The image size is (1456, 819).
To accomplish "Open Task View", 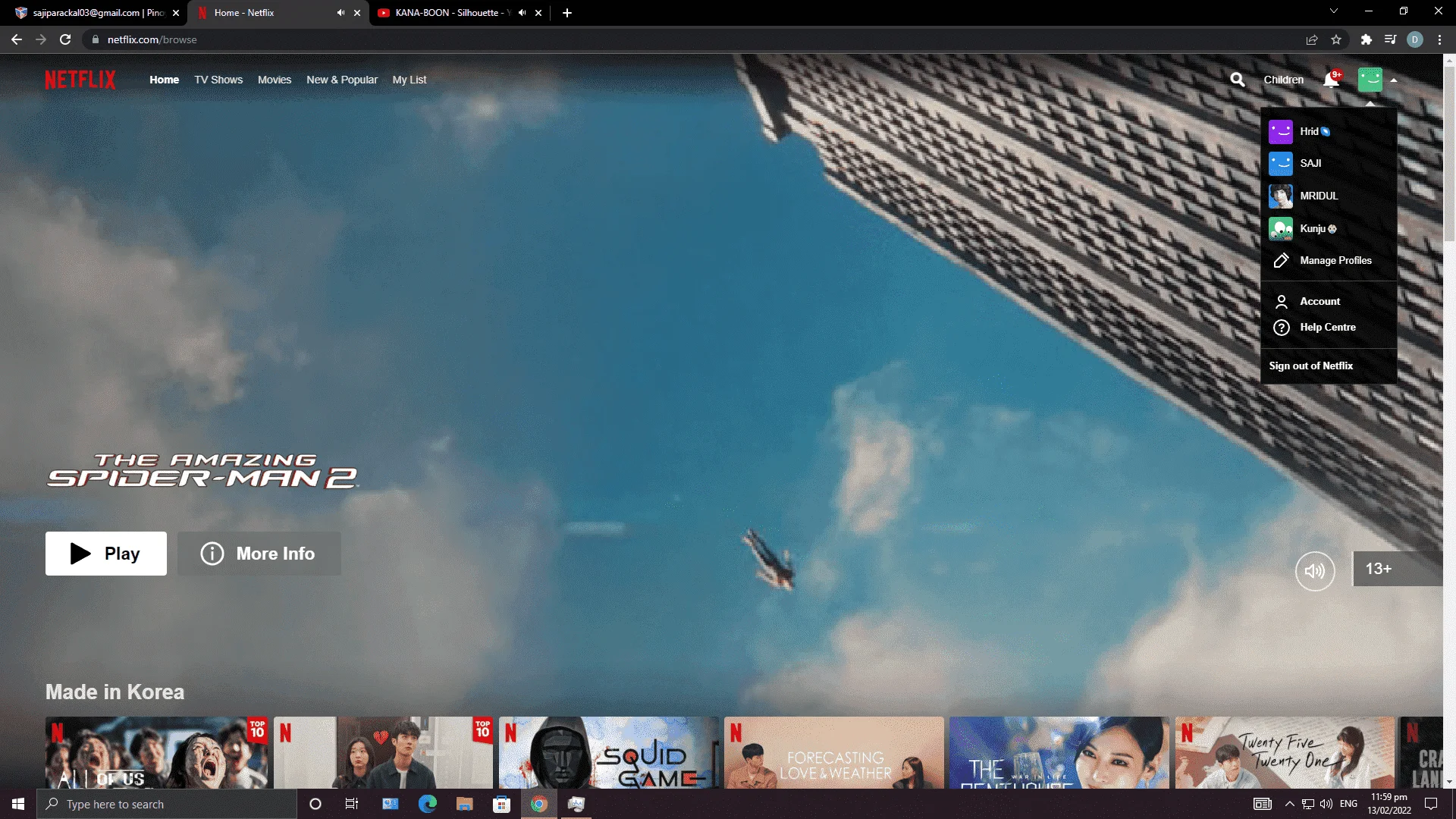I will 352,804.
